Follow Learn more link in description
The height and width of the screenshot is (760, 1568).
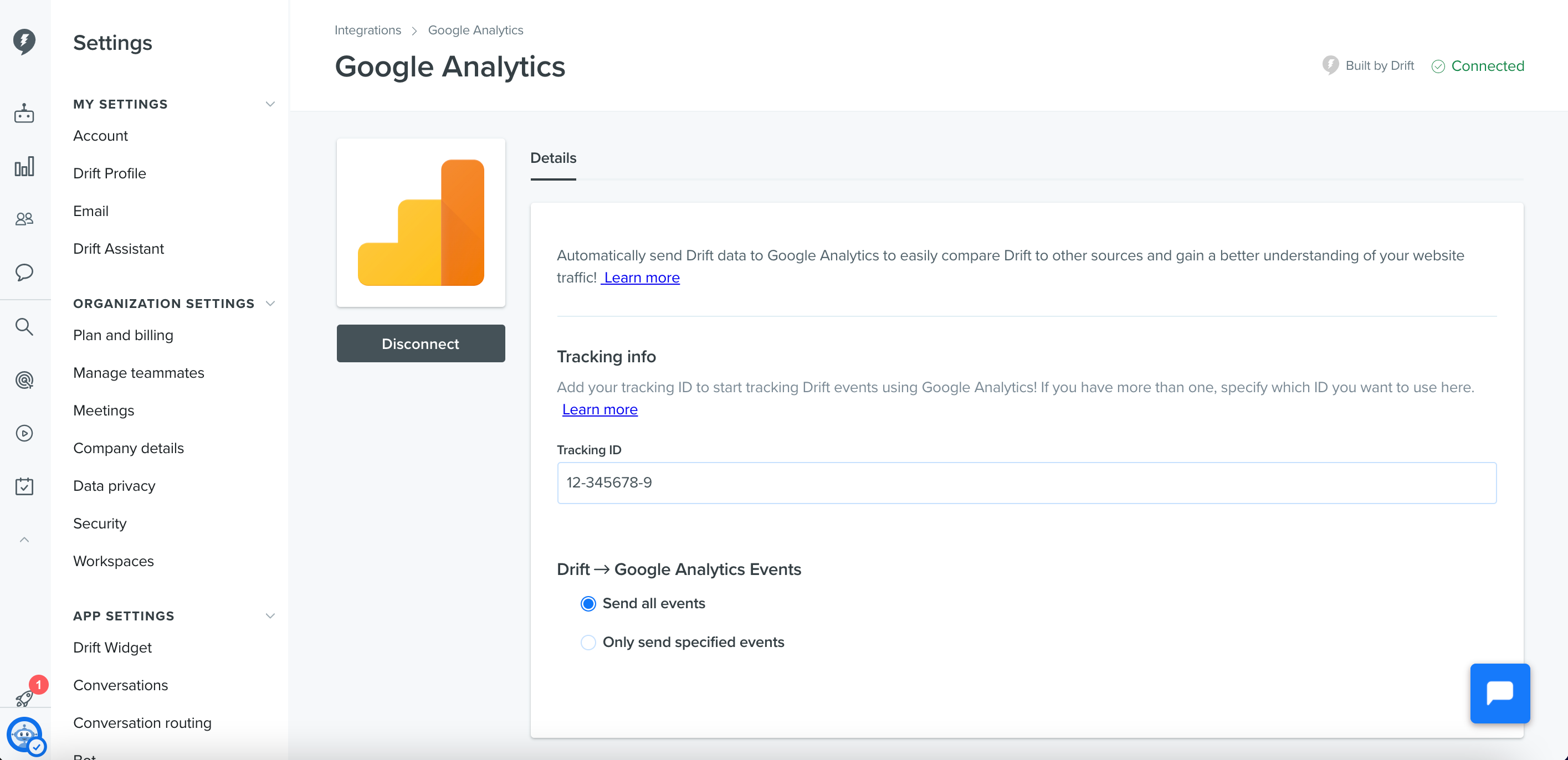[x=641, y=278]
